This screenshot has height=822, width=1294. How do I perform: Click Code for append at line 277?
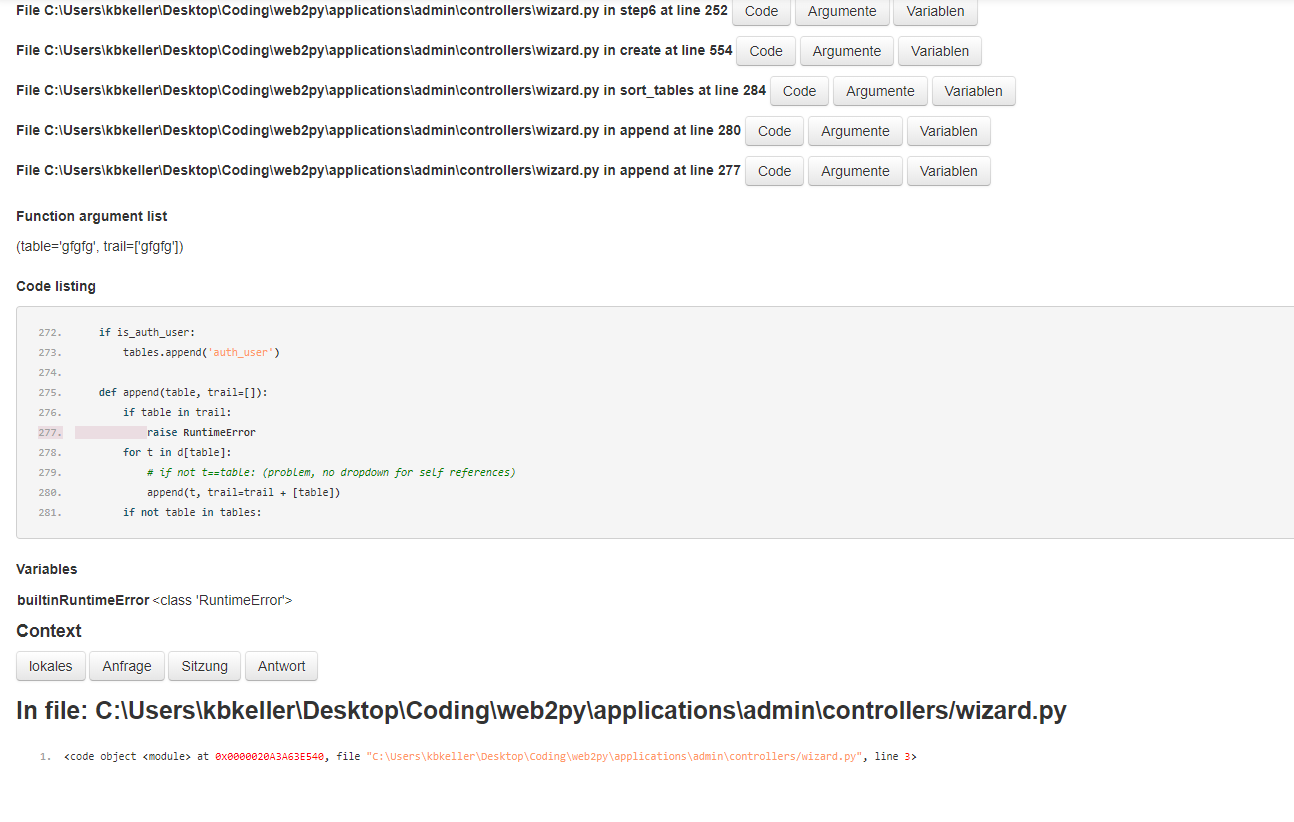(774, 170)
